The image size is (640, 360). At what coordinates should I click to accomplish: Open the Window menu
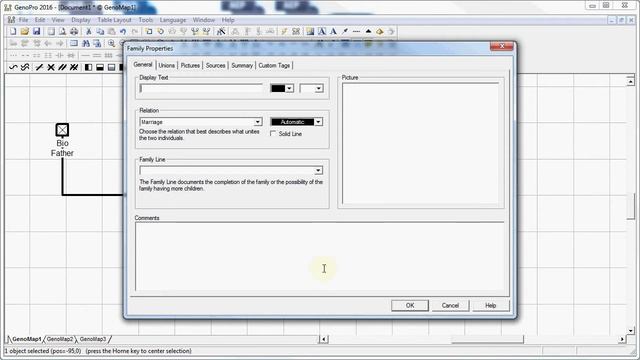tap(204, 20)
